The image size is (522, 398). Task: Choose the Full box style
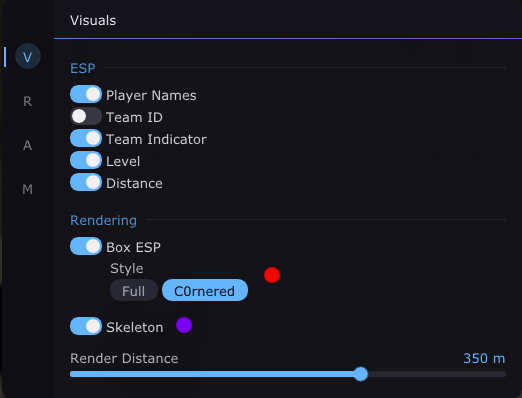click(x=134, y=290)
